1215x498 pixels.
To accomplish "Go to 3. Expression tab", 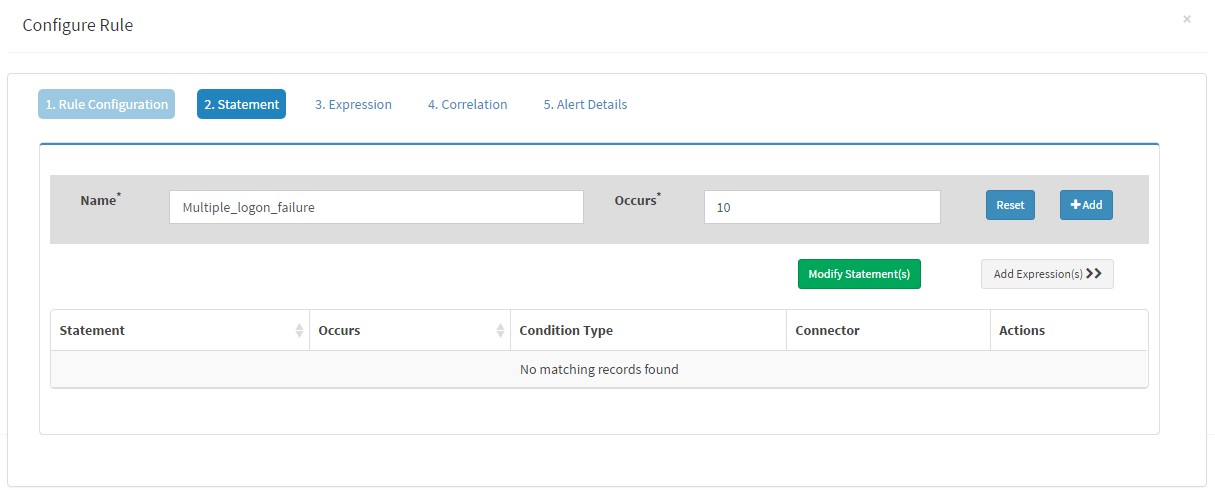I will click(x=353, y=104).
